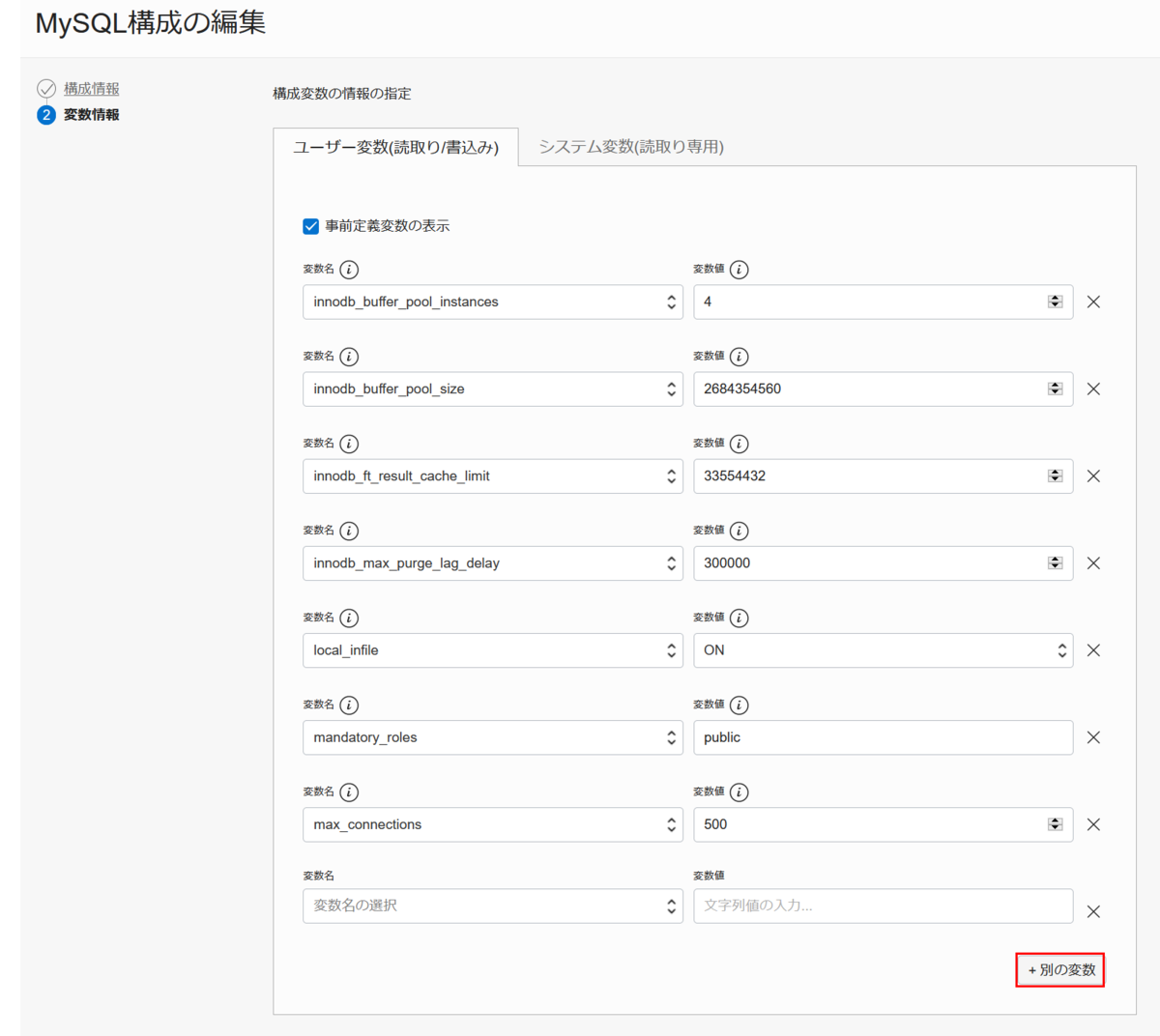
Task: Remove the empty variable row
Action: (1093, 911)
